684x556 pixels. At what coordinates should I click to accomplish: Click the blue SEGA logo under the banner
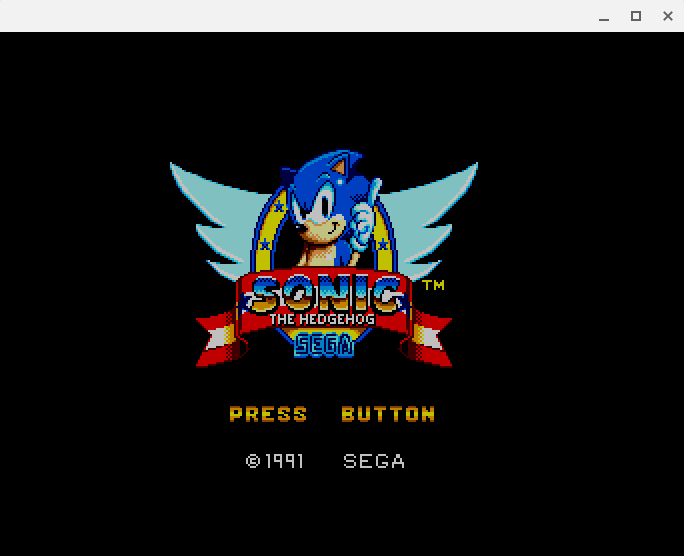[324, 345]
